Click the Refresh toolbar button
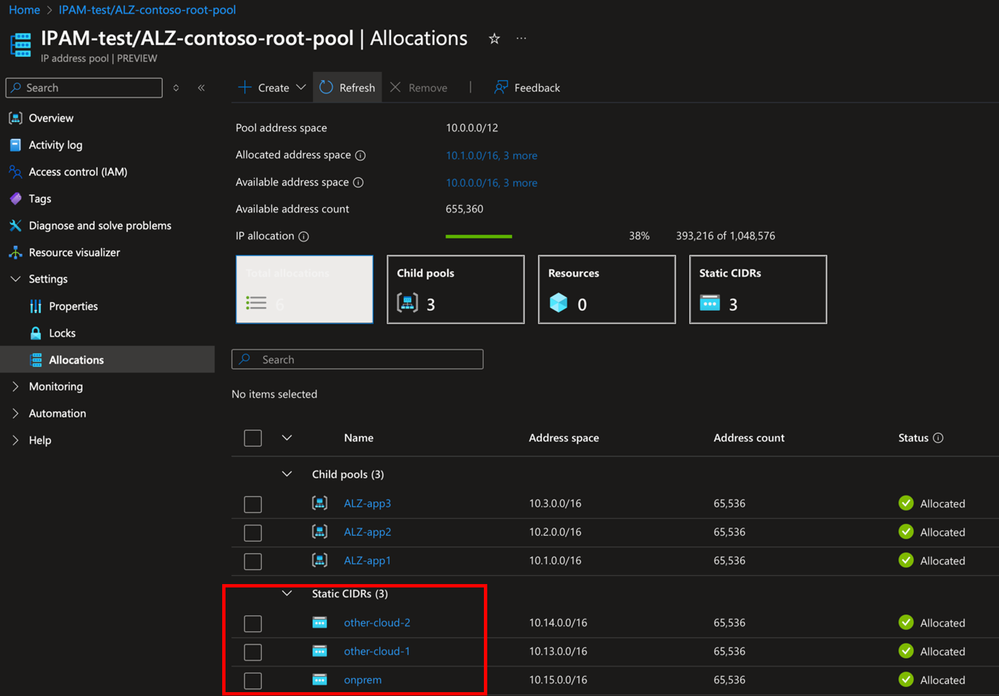Screen dimensions: 999x696 point(347,87)
